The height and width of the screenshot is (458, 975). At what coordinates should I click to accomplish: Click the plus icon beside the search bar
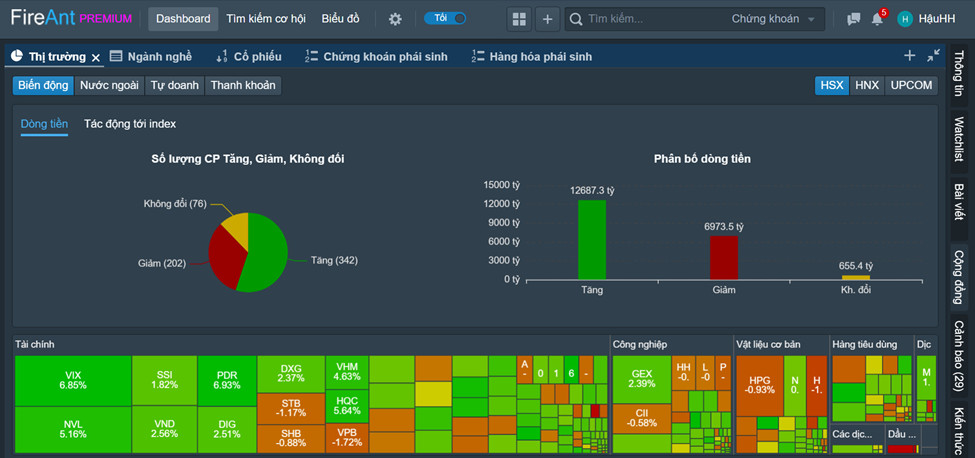(547, 19)
